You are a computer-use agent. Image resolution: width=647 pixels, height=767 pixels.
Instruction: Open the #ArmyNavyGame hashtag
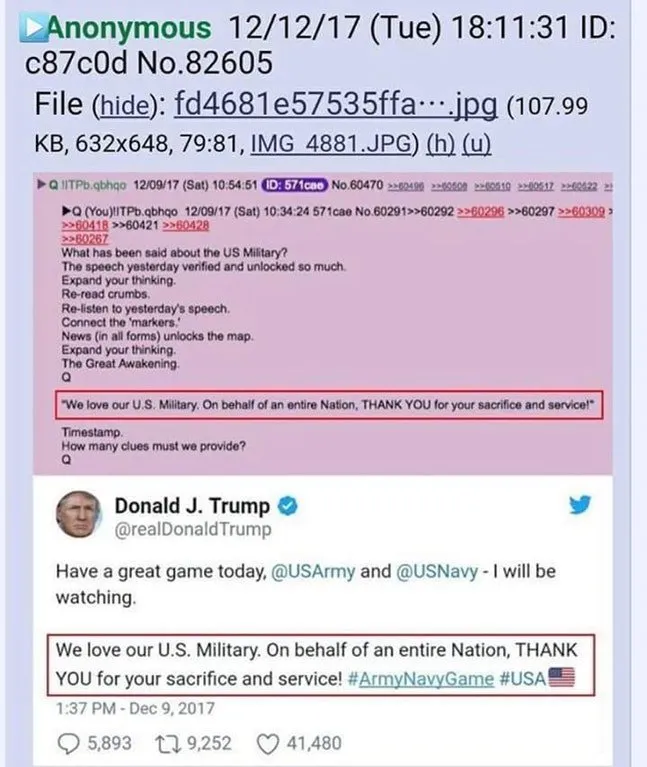coord(421,679)
